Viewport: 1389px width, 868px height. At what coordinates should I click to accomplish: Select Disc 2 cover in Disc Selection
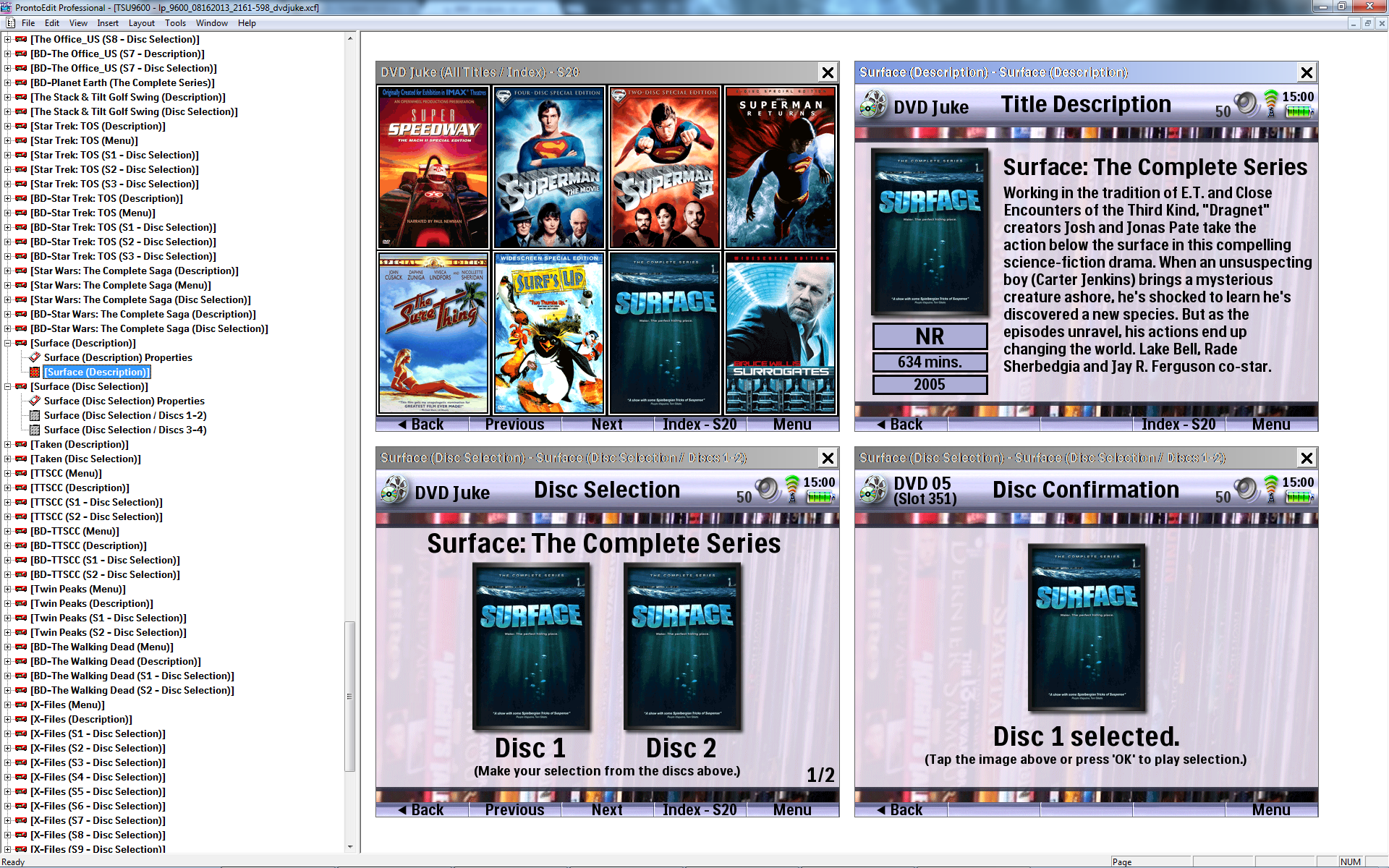coord(681,646)
